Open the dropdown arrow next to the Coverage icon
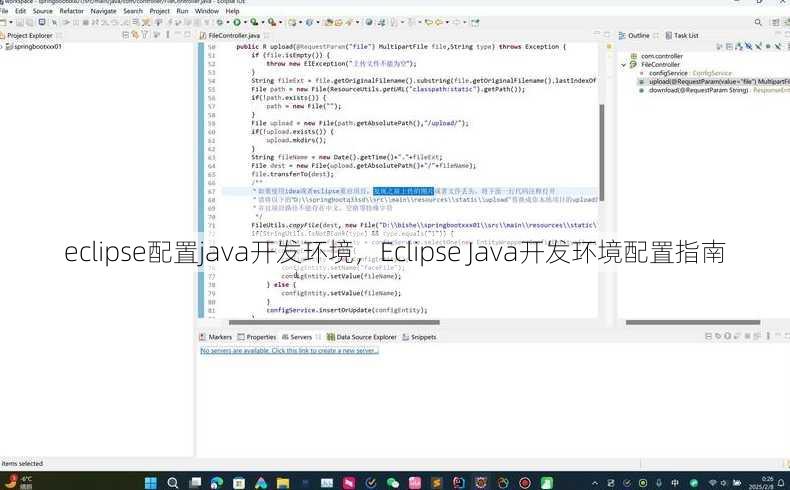The image size is (790, 490). 262,23
